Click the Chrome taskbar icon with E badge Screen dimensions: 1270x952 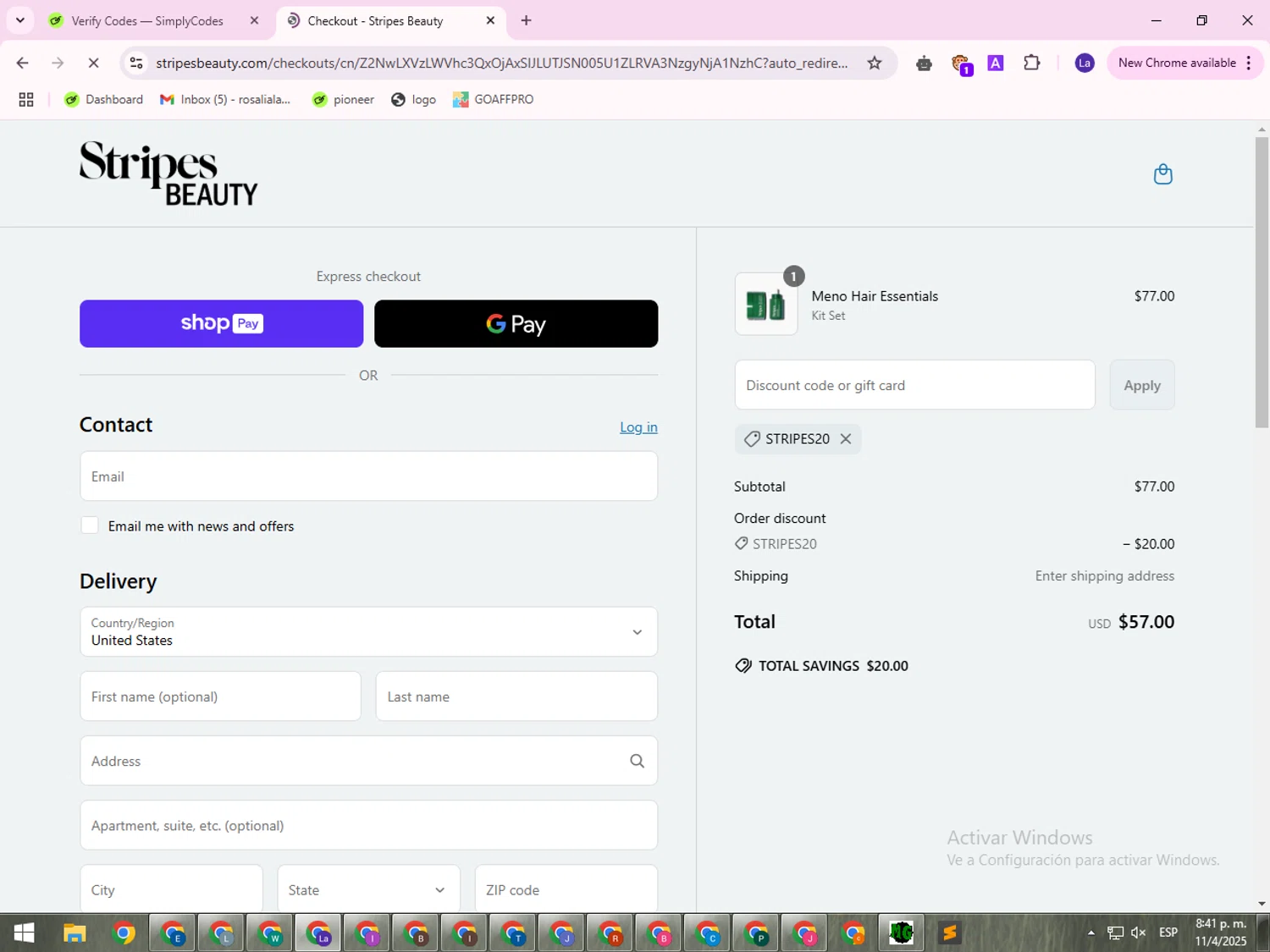tap(173, 933)
